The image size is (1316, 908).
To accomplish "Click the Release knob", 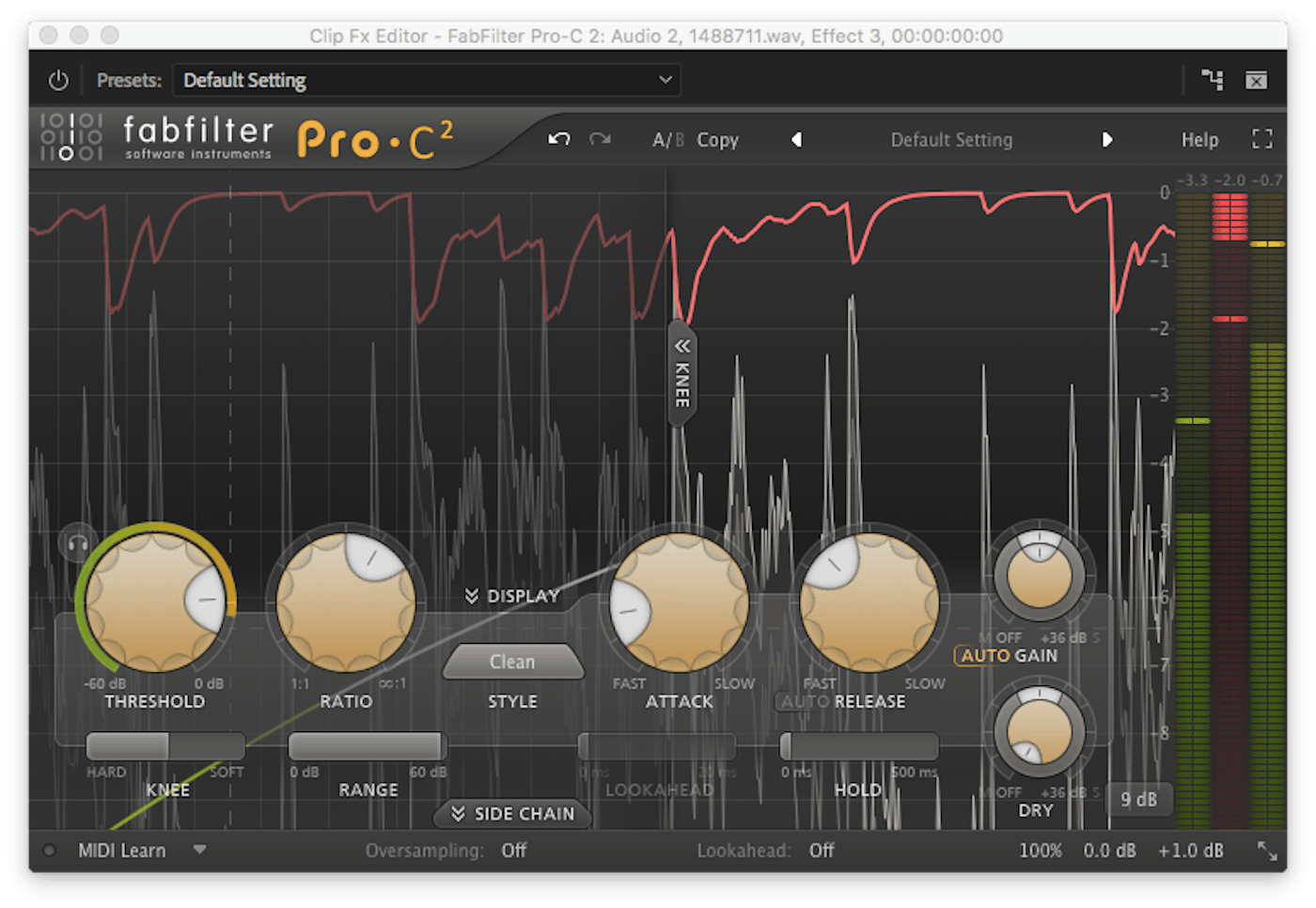I will (869, 602).
